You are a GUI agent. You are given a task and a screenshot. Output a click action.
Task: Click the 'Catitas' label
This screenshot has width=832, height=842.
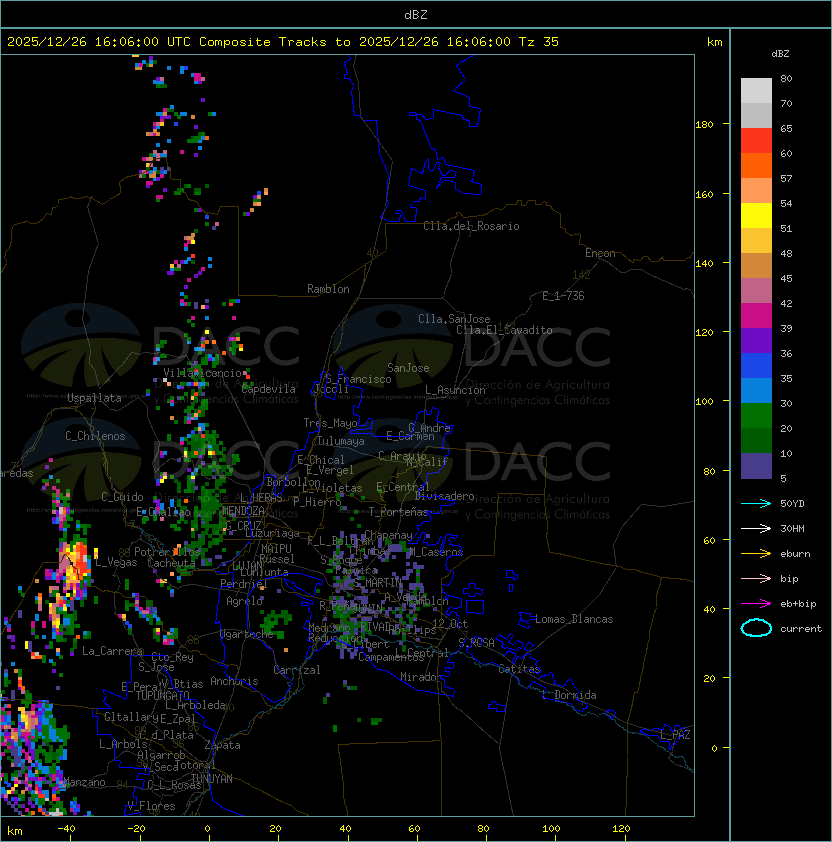point(519,669)
